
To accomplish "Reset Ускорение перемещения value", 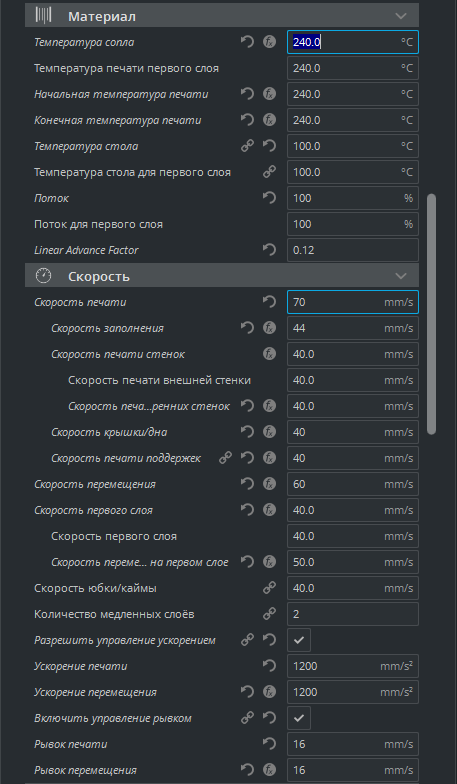I will (x=248, y=692).
